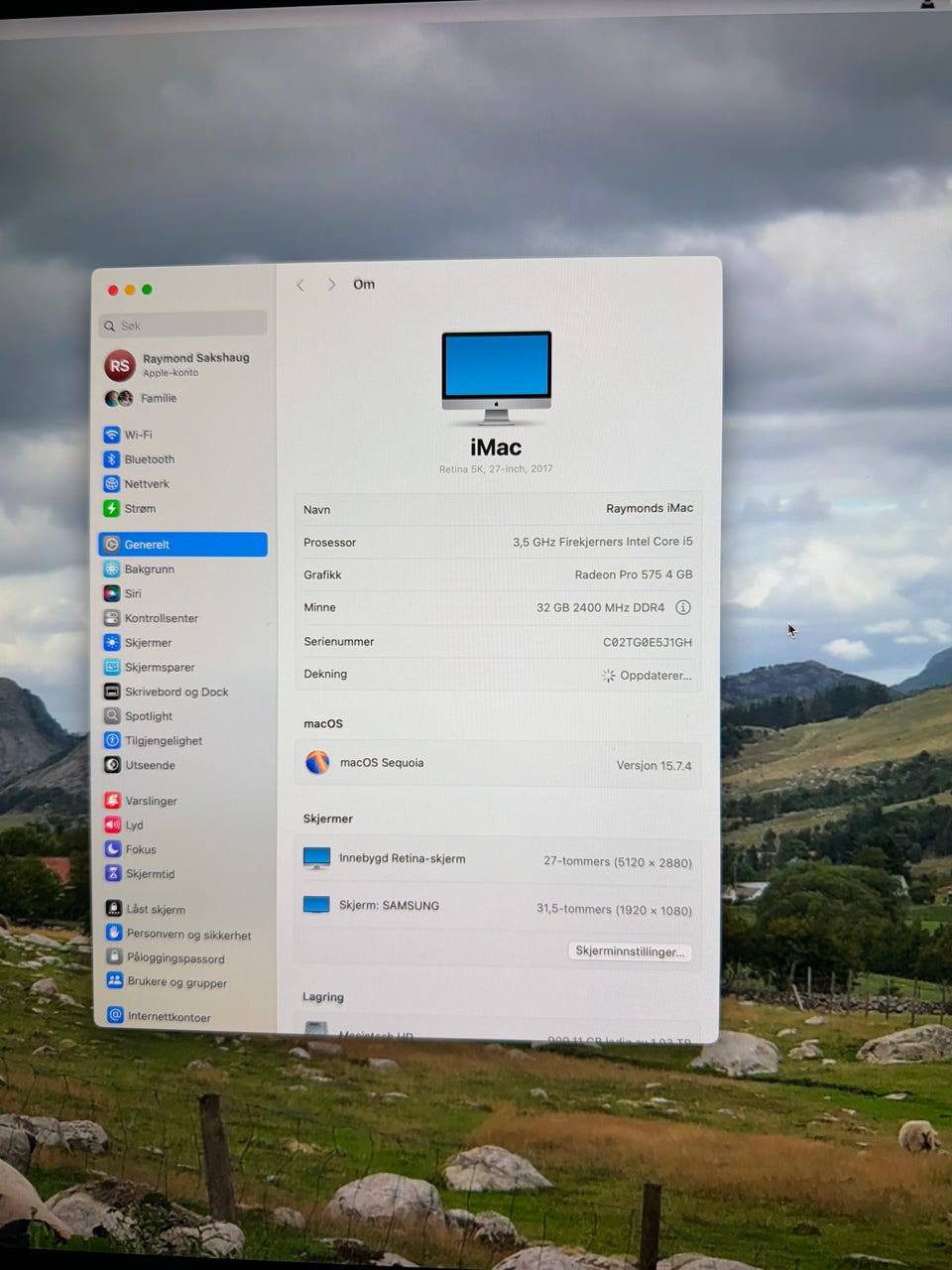
Task: Click the RS avatar circle
Action: point(119,365)
